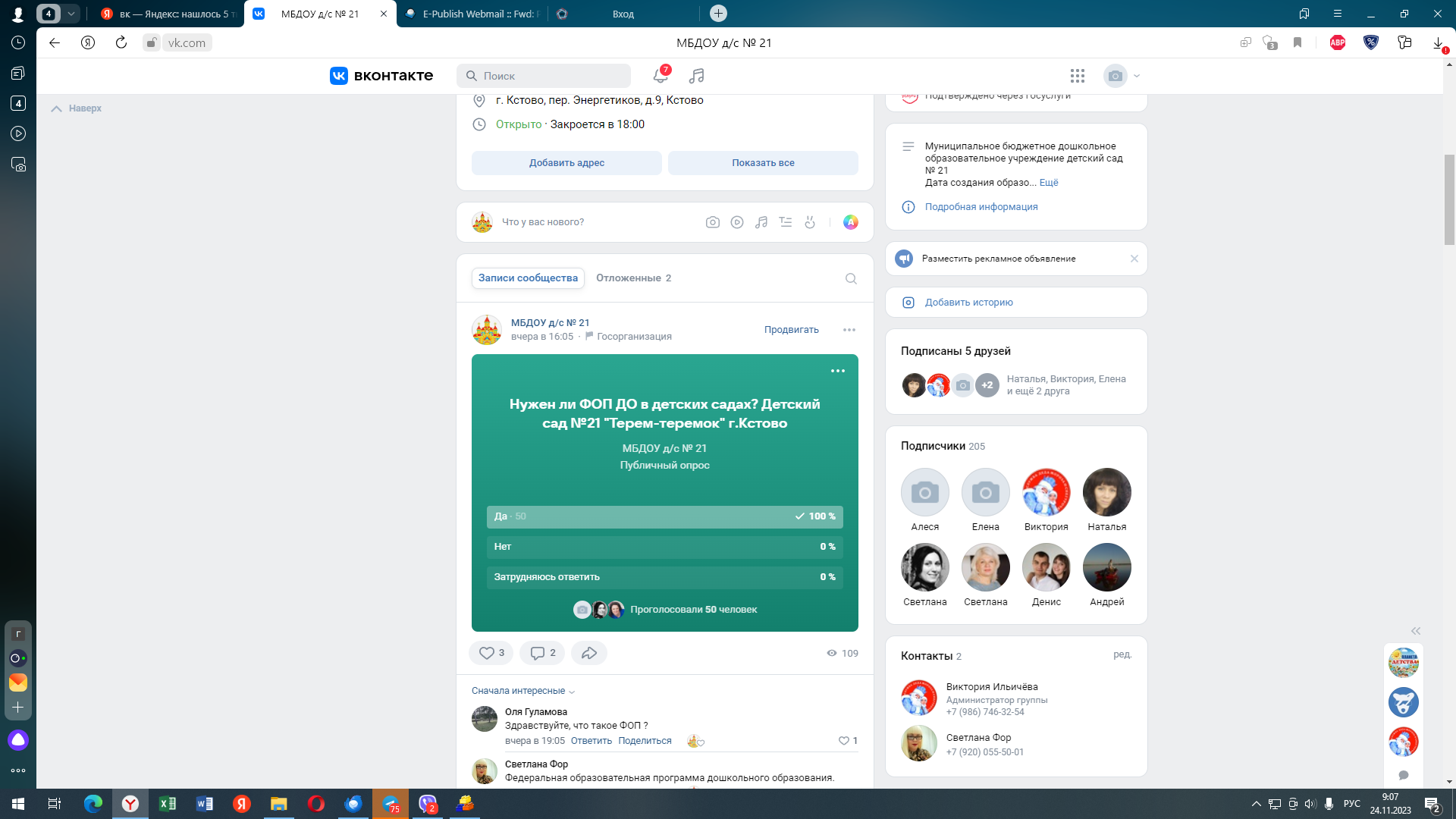Screen dimensions: 1456x819
Task: Open VK notifications bell
Action: click(661, 75)
